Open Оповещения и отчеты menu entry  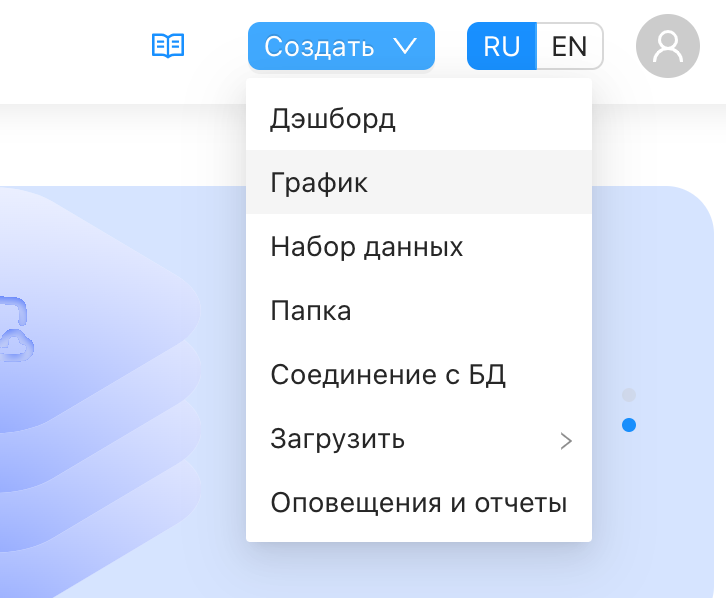tap(418, 503)
